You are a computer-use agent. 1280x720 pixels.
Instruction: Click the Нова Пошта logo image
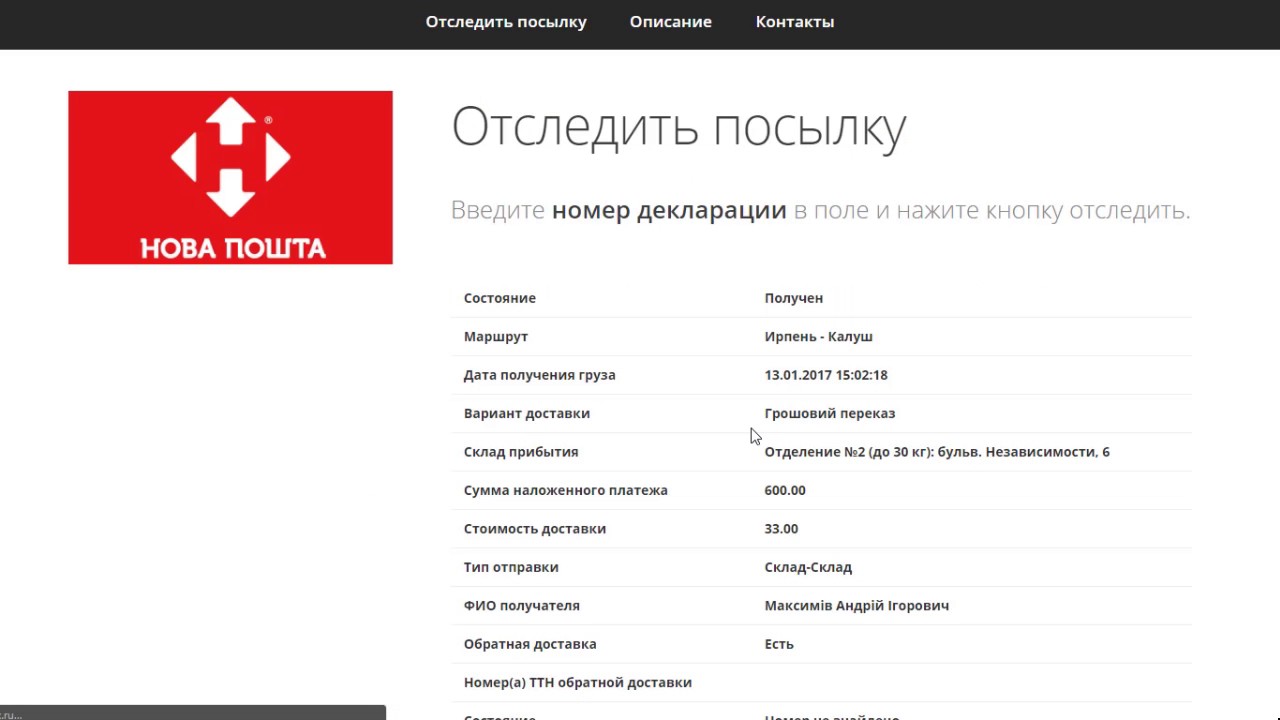click(230, 178)
